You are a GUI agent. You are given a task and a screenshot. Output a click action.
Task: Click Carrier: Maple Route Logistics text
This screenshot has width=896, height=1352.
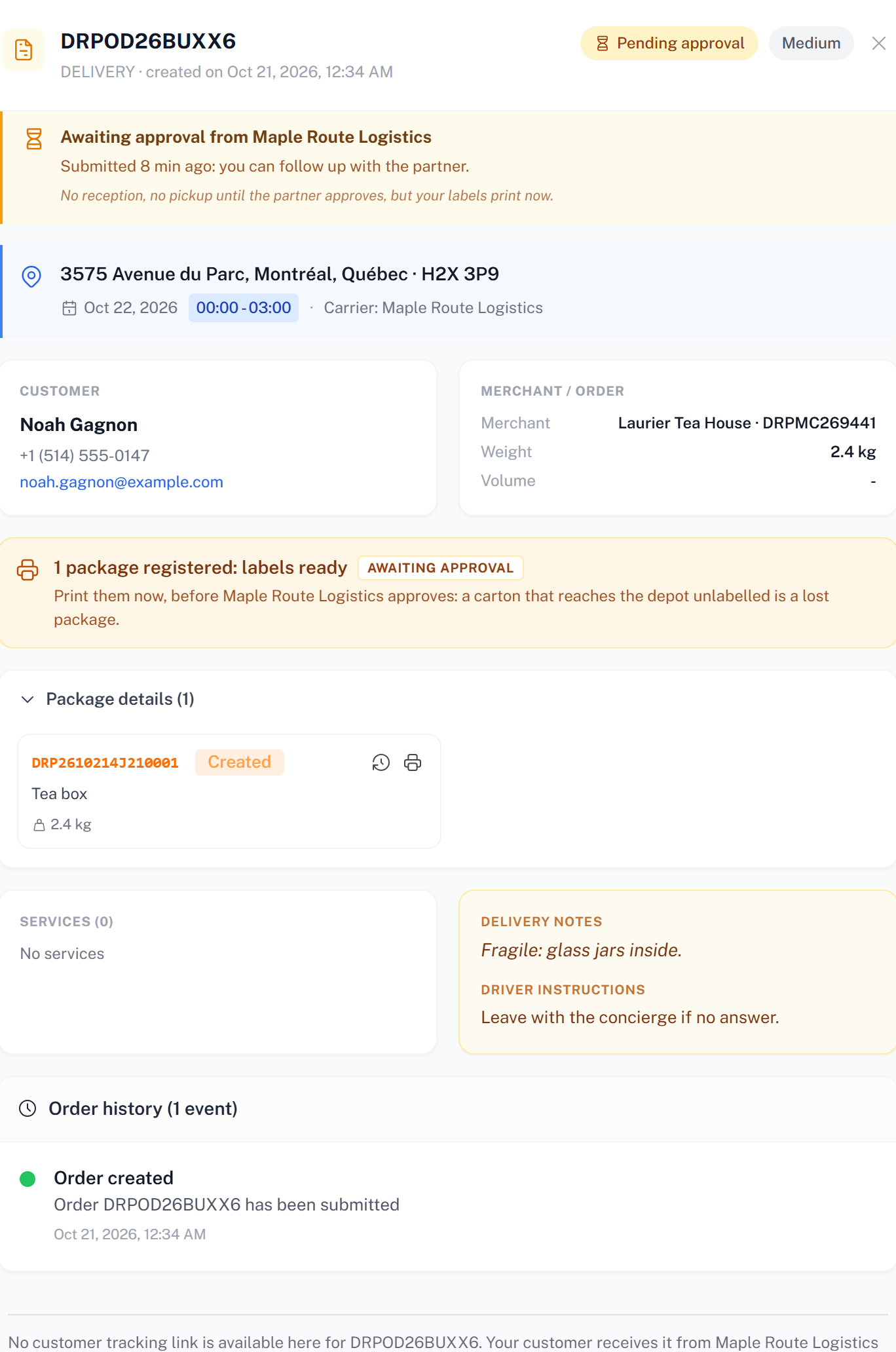click(434, 308)
